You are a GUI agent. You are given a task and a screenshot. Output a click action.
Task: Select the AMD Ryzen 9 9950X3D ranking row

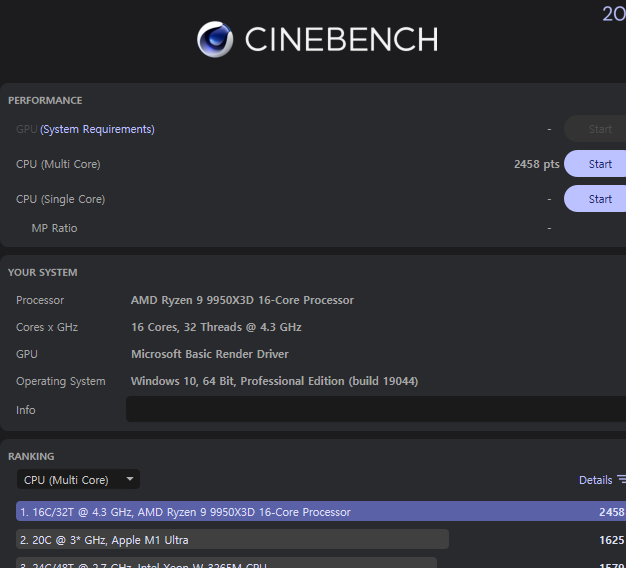click(321, 511)
